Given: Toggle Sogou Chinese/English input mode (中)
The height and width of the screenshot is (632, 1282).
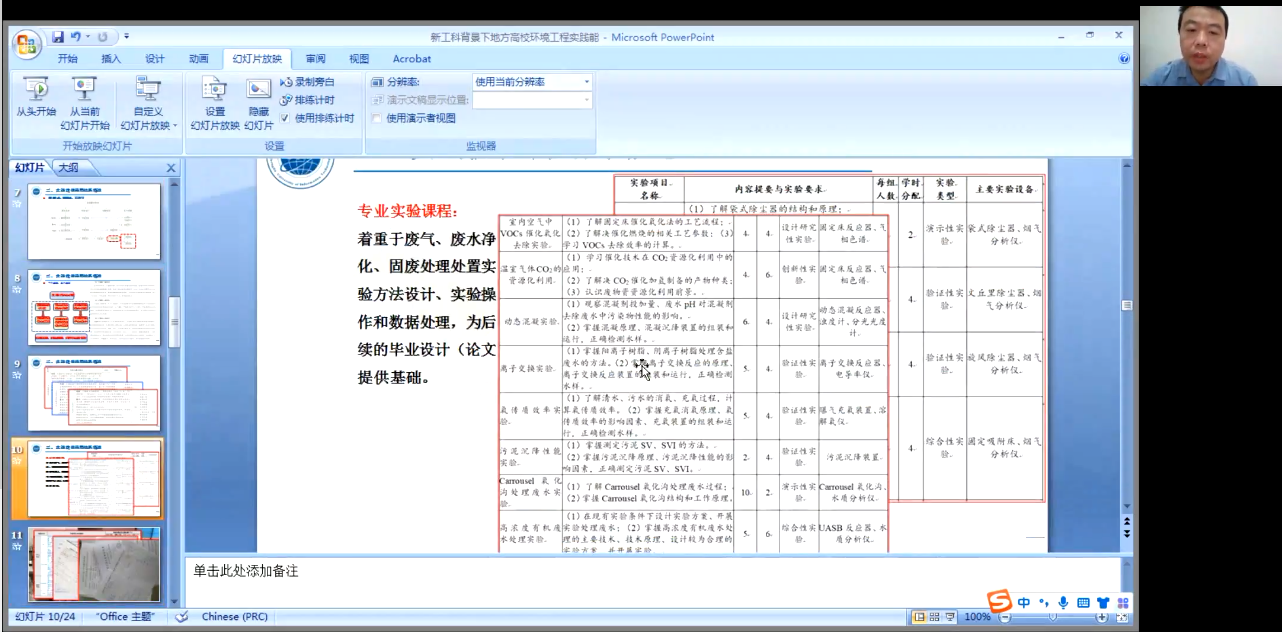Looking at the screenshot, I should point(1024,603).
